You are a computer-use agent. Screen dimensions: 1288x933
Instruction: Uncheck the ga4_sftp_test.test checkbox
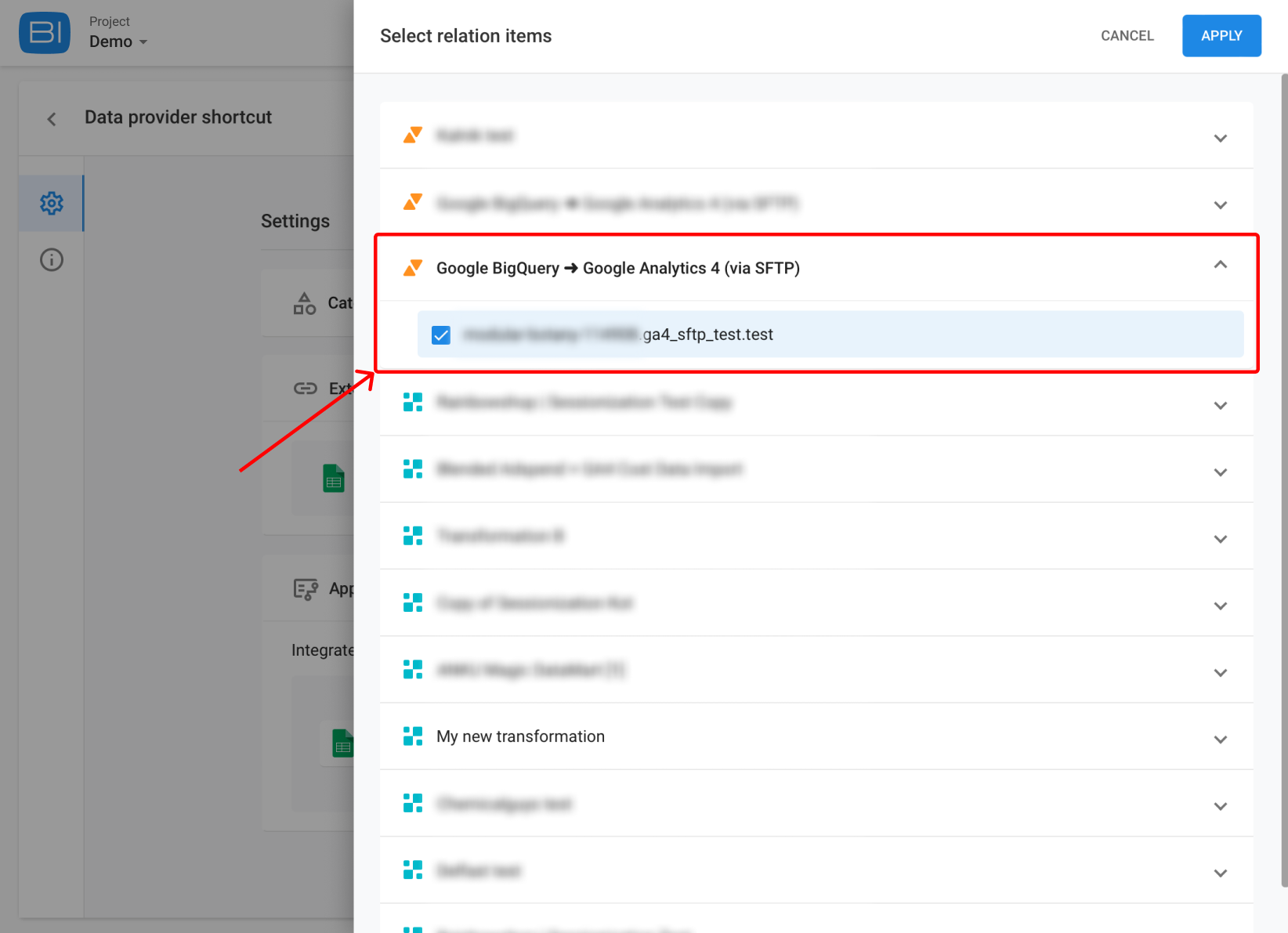tap(441, 335)
